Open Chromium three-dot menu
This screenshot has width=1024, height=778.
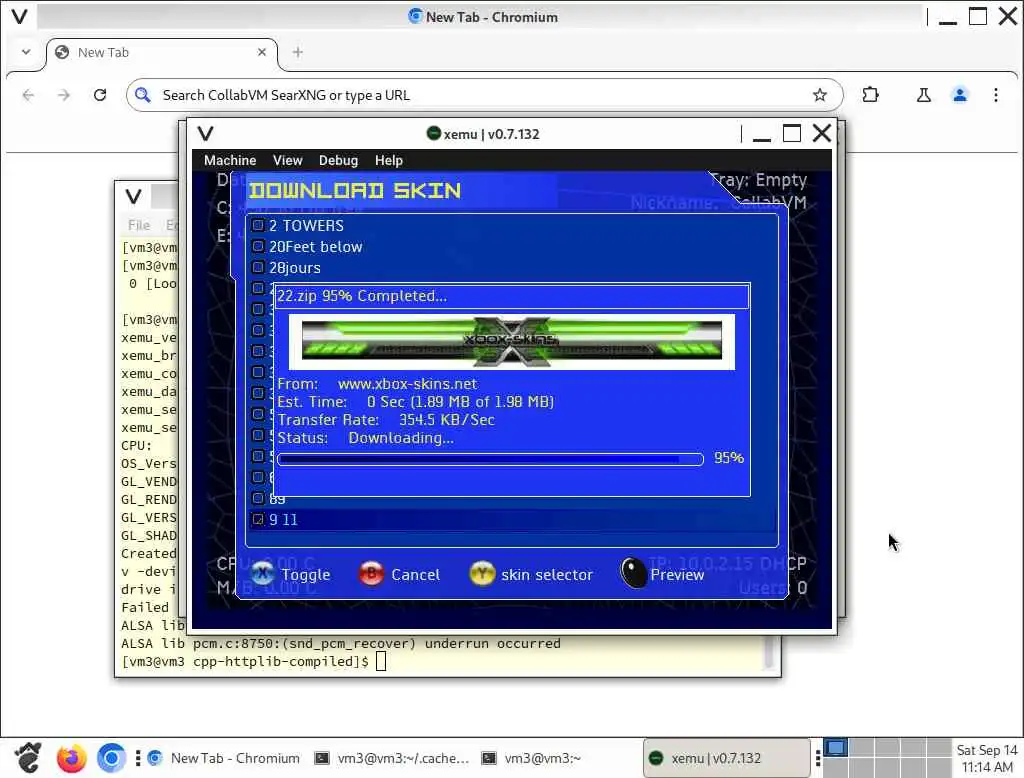click(995, 95)
